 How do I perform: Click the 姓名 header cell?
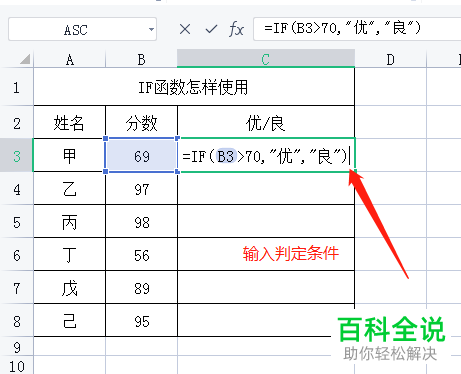(x=69, y=122)
